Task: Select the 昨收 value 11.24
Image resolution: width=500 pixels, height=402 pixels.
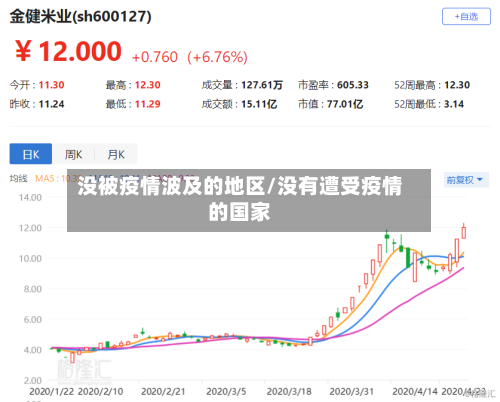Action: 51,104
